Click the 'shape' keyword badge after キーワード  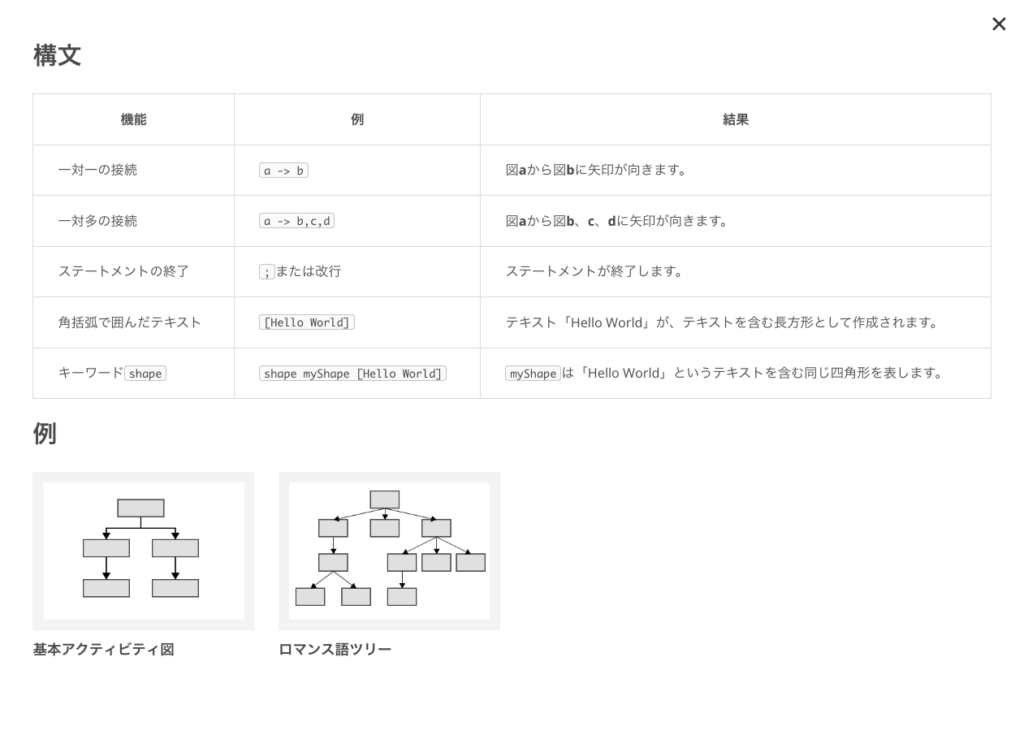[145, 374]
